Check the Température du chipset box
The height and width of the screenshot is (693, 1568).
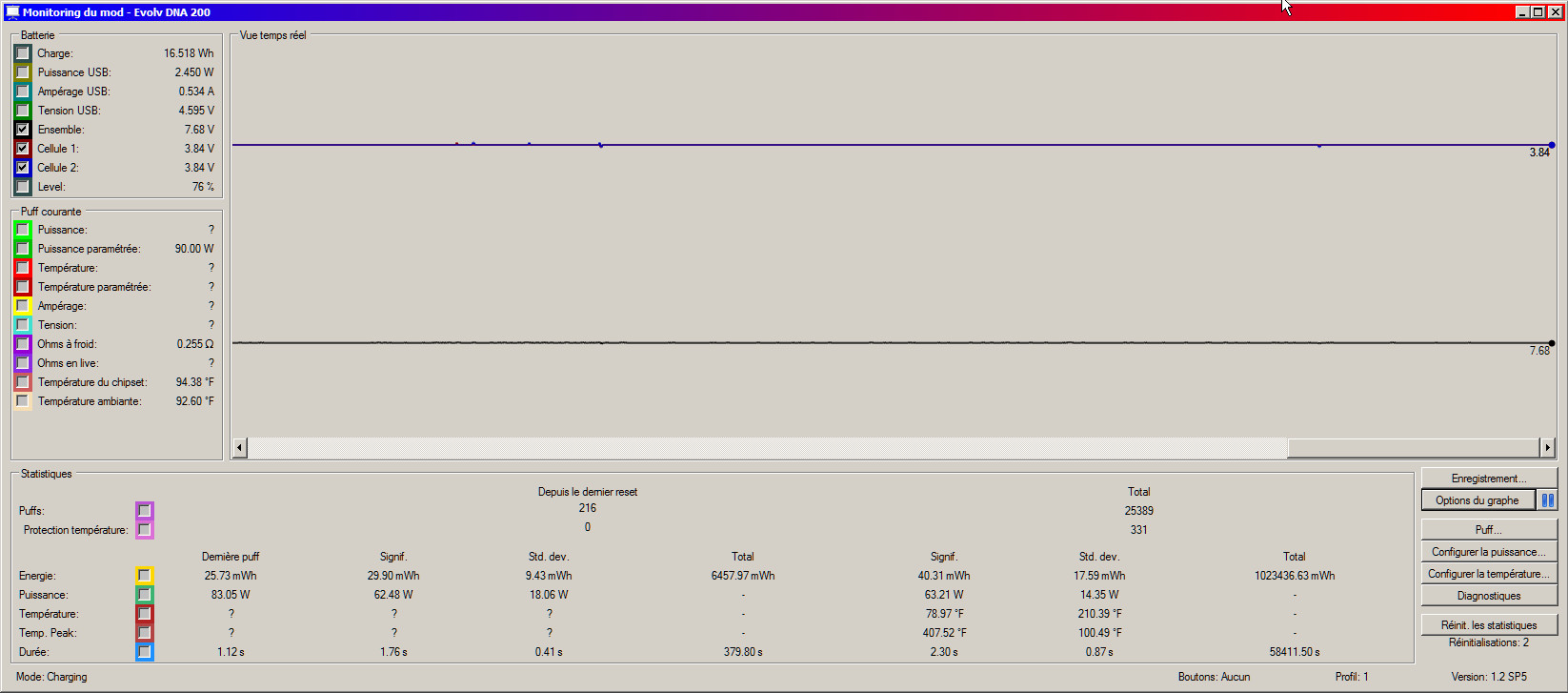[23, 382]
